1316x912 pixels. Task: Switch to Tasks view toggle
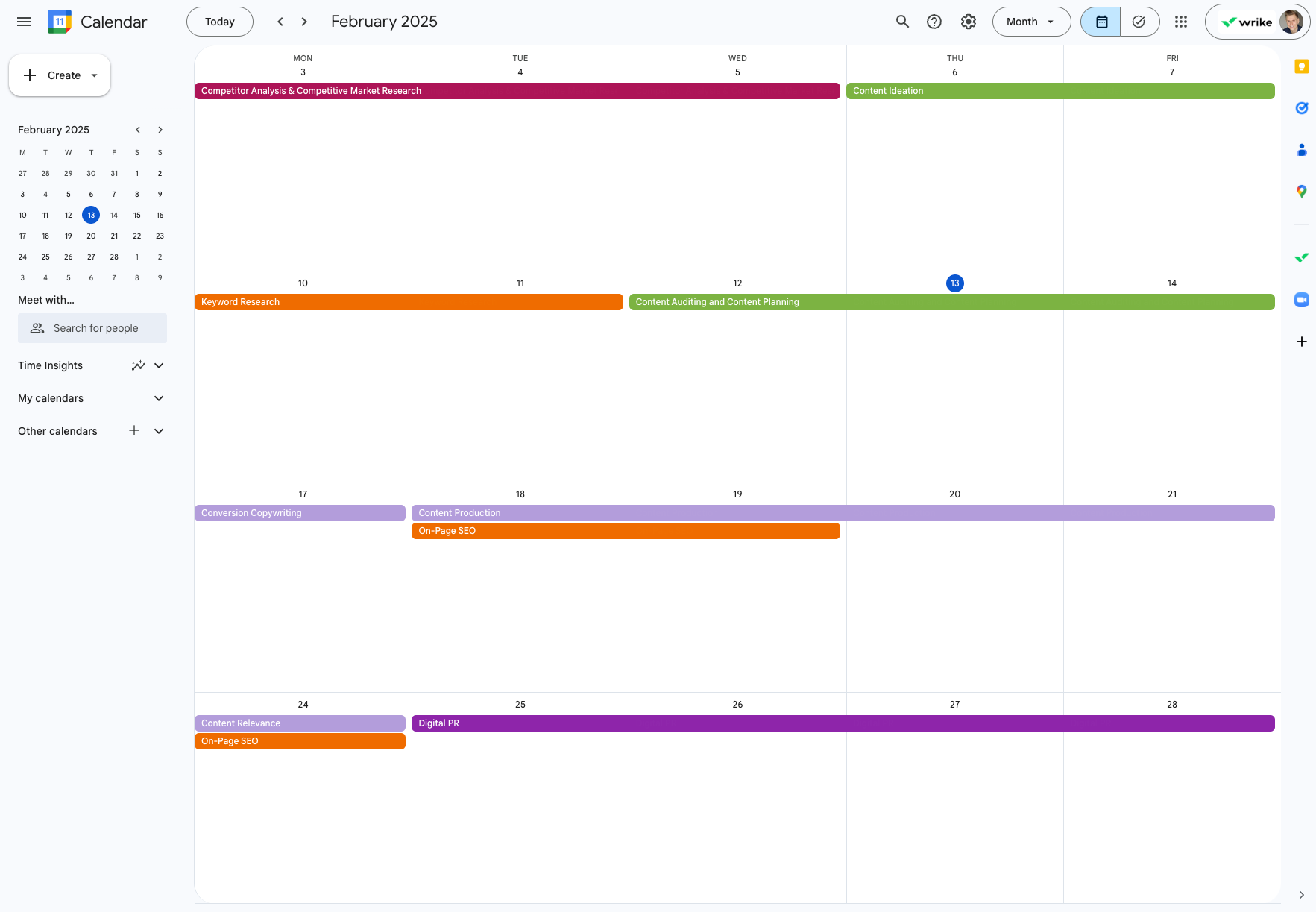[x=1139, y=22]
